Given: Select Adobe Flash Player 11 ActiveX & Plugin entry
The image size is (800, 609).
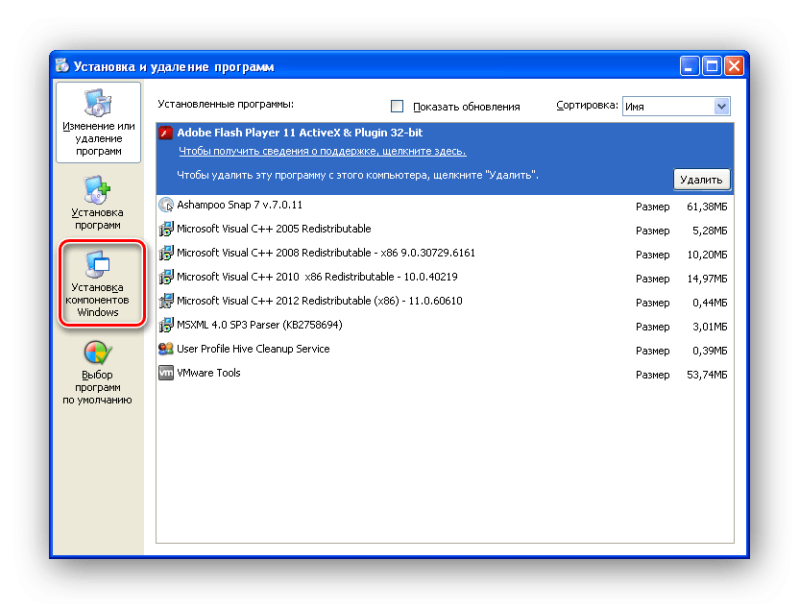Looking at the screenshot, I should tap(445, 159).
